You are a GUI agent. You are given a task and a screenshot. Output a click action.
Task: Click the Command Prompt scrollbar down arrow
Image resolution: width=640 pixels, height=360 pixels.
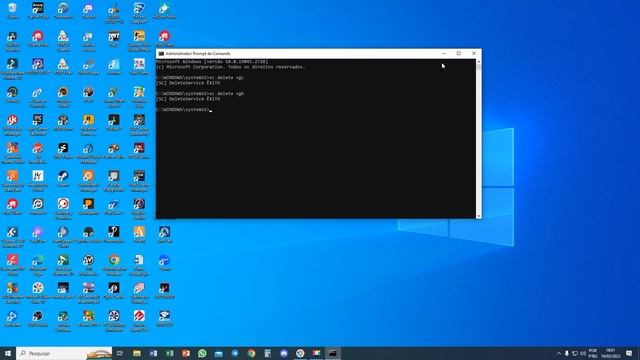point(478,216)
